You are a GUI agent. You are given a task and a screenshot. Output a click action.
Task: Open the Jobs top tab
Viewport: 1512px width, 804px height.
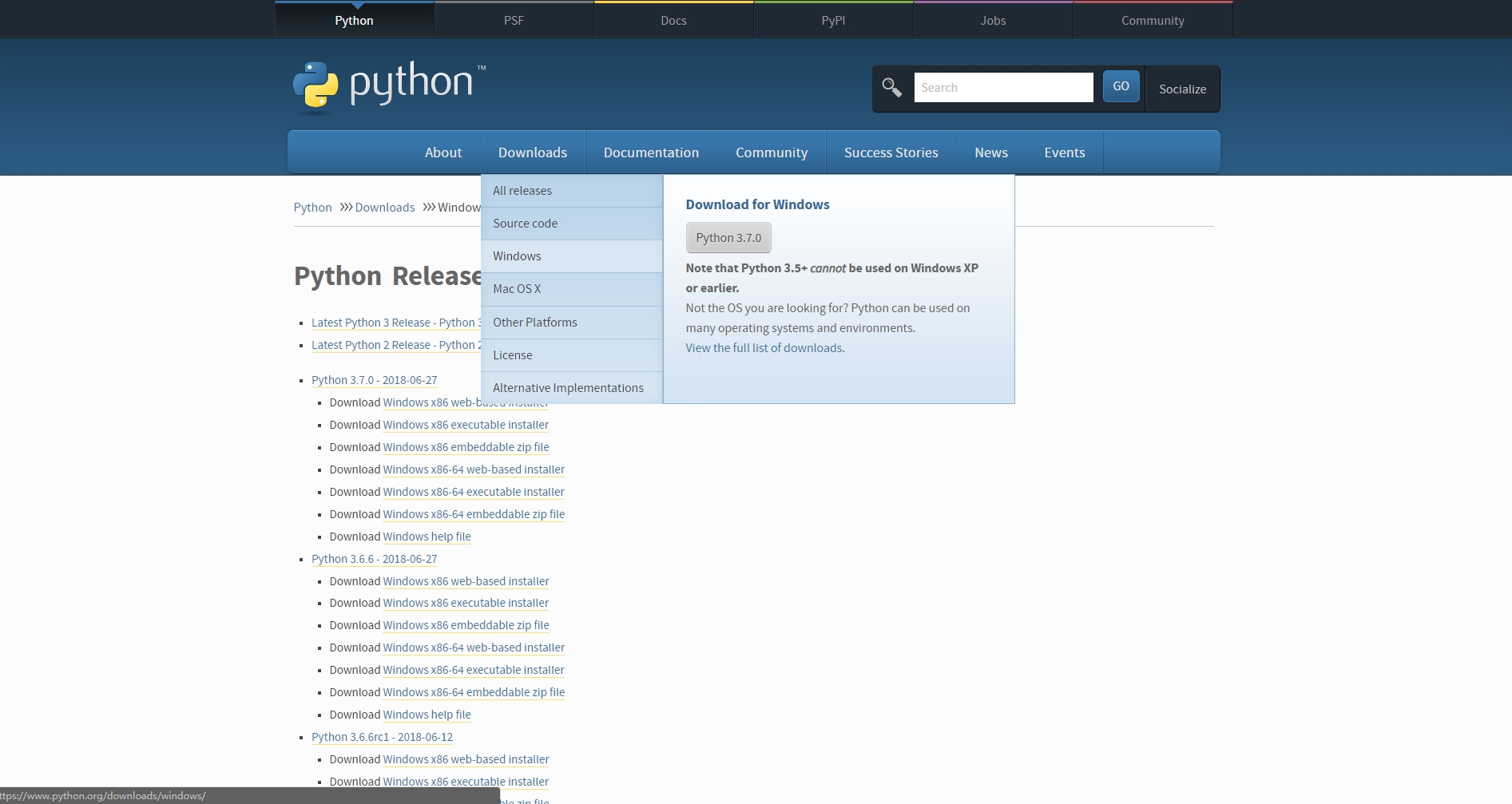pos(993,20)
